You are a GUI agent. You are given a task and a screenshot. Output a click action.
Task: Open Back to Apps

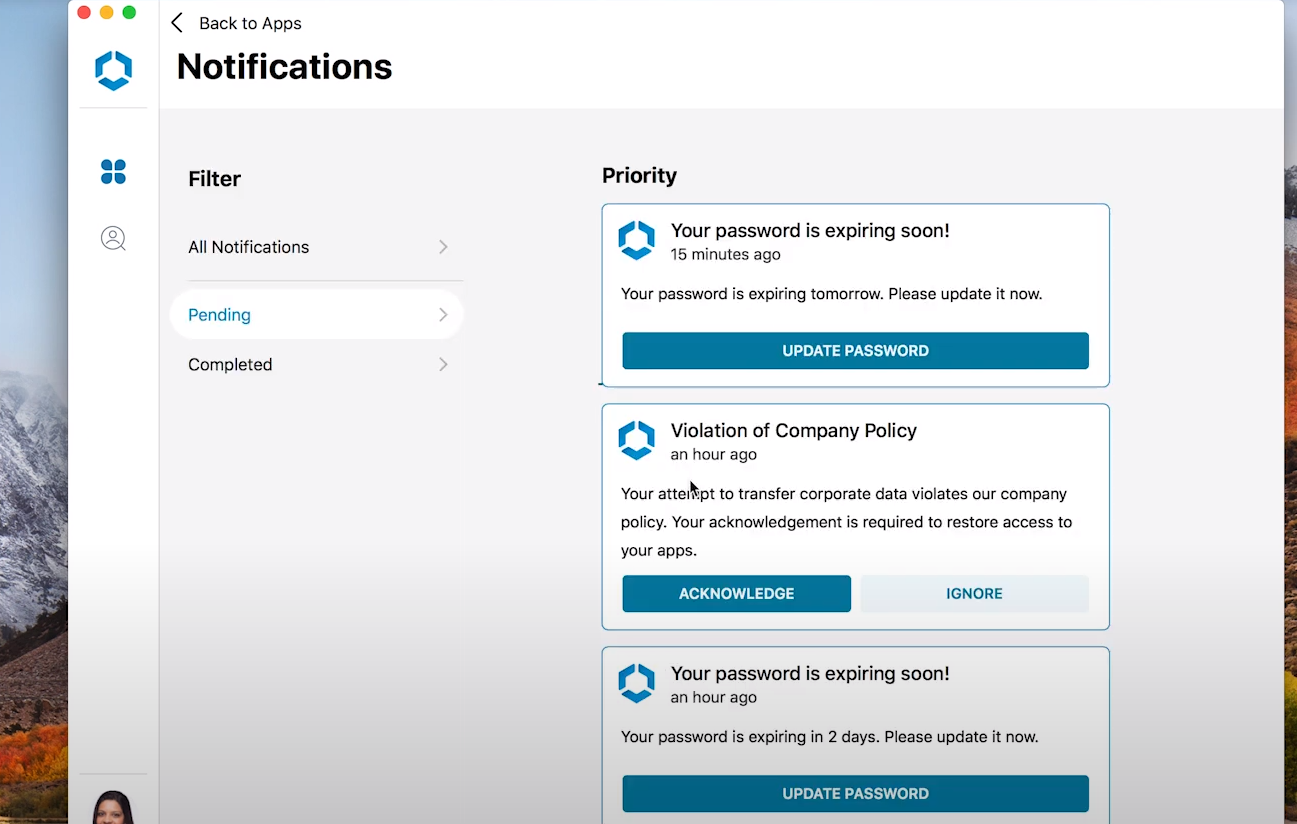point(249,23)
